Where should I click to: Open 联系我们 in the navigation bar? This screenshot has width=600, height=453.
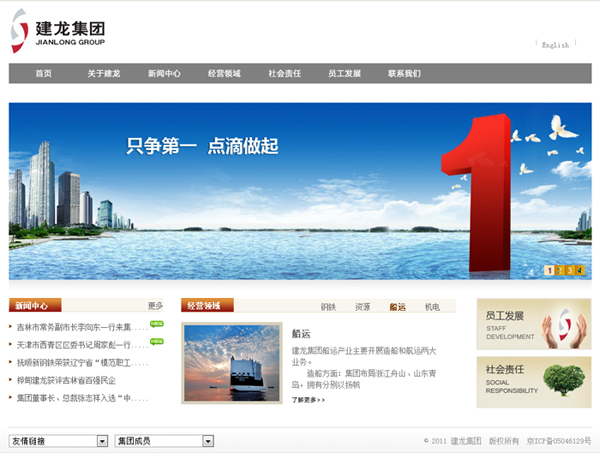point(404,74)
